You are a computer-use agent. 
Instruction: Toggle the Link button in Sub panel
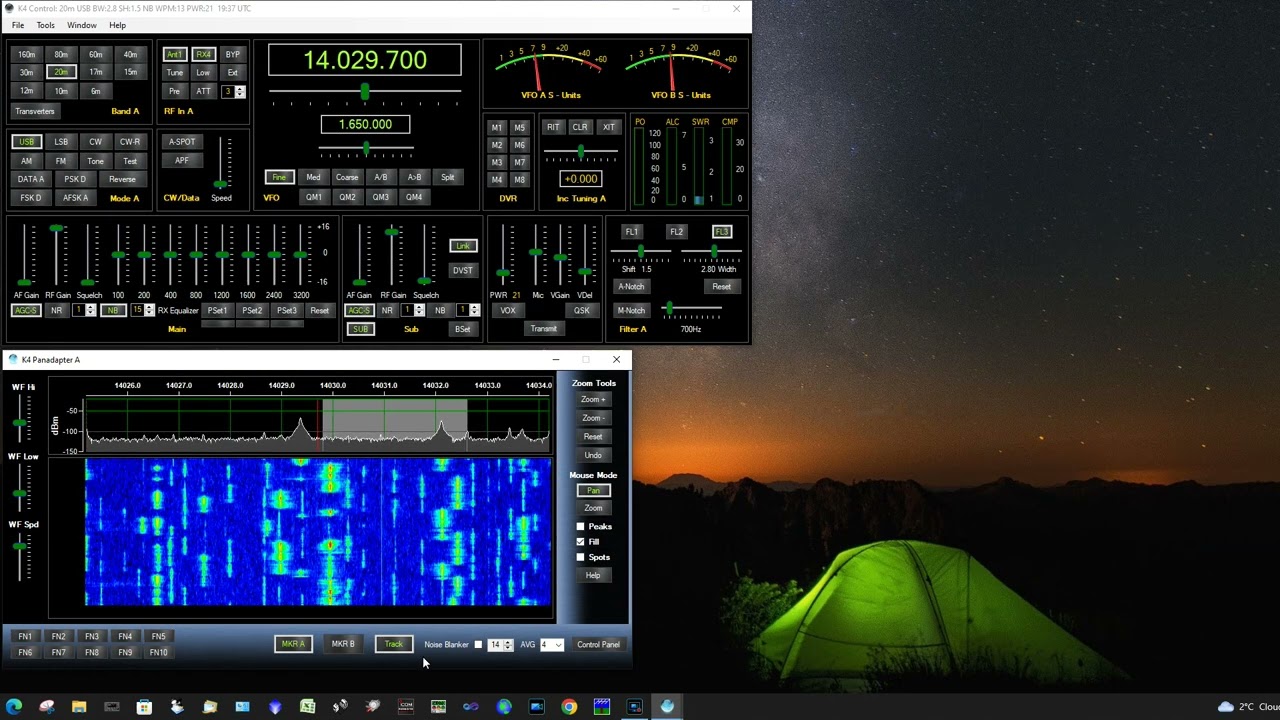pos(462,246)
